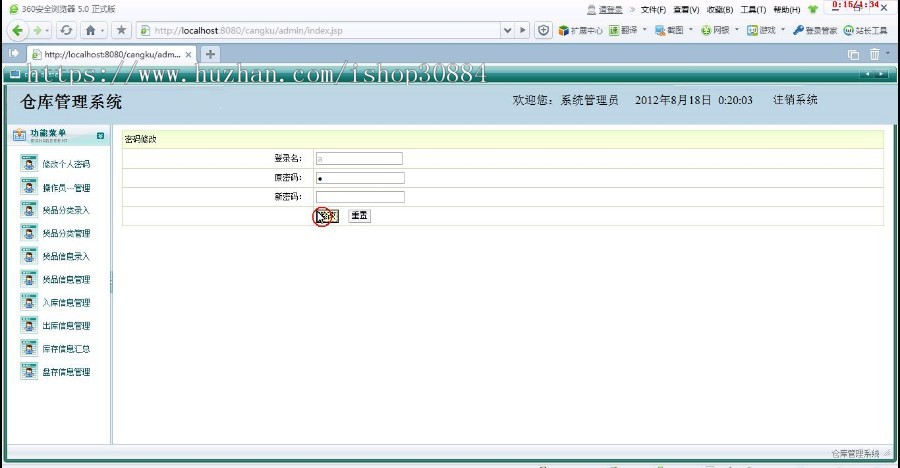
Task: Toggle the sidebar icon left of tabs
Action: point(14,53)
